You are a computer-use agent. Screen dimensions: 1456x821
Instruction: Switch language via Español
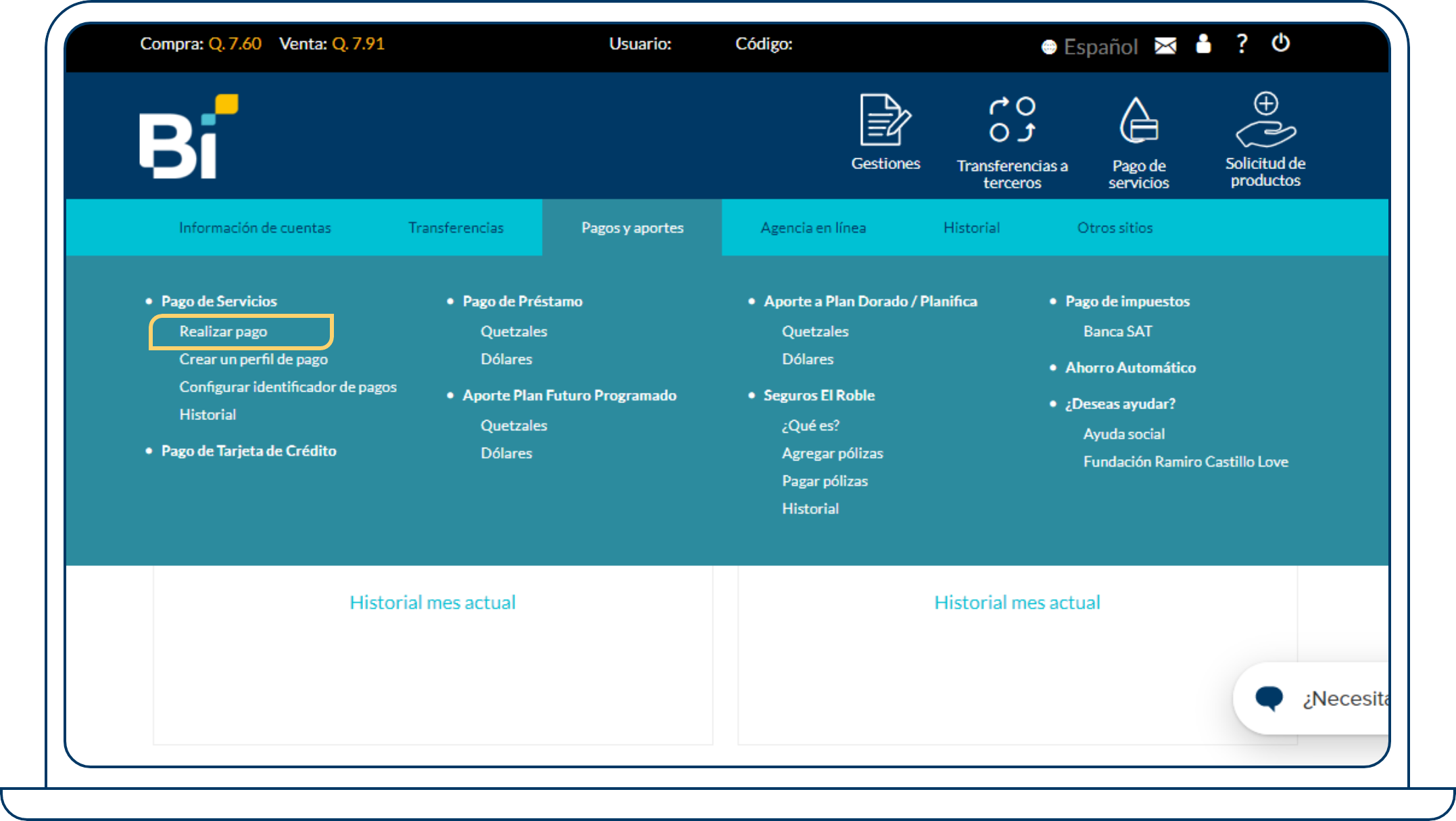pos(1100,47)
